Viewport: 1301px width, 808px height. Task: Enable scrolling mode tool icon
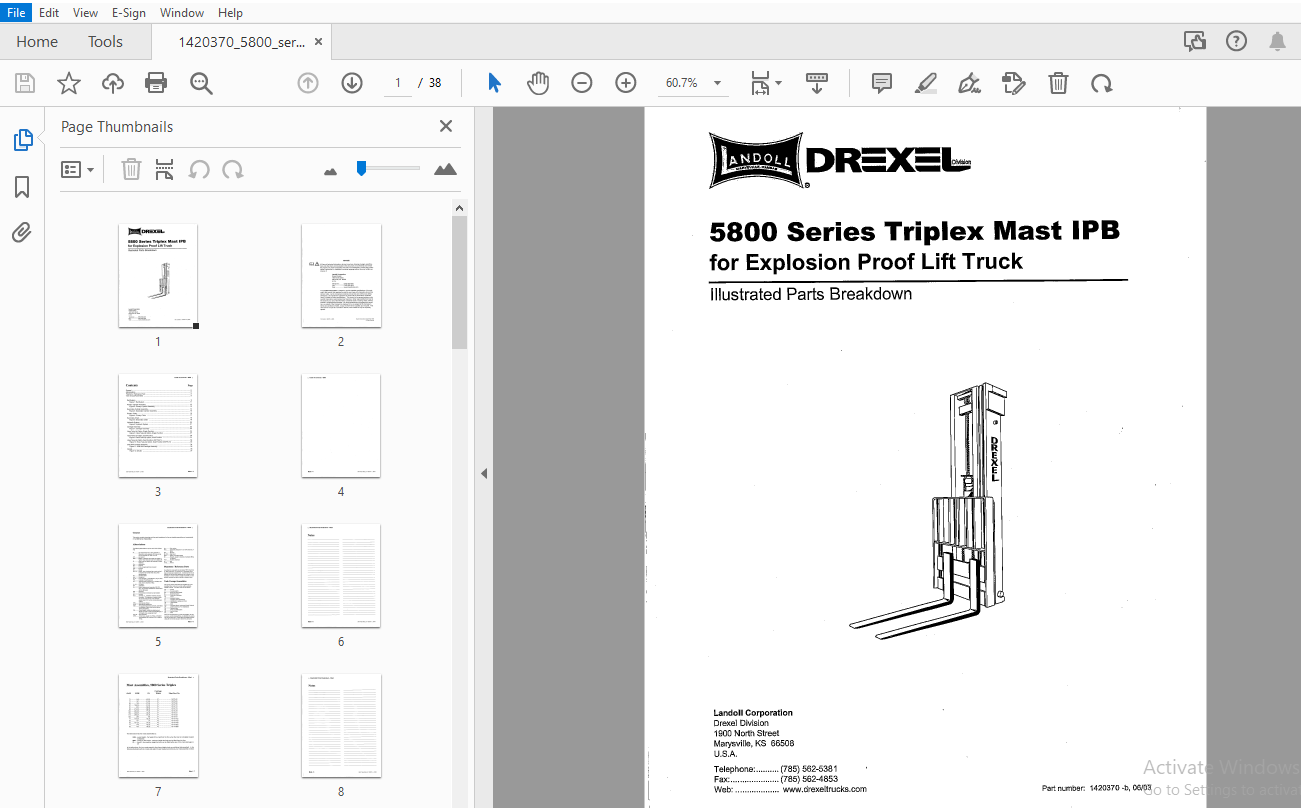(x=817, y=83)
